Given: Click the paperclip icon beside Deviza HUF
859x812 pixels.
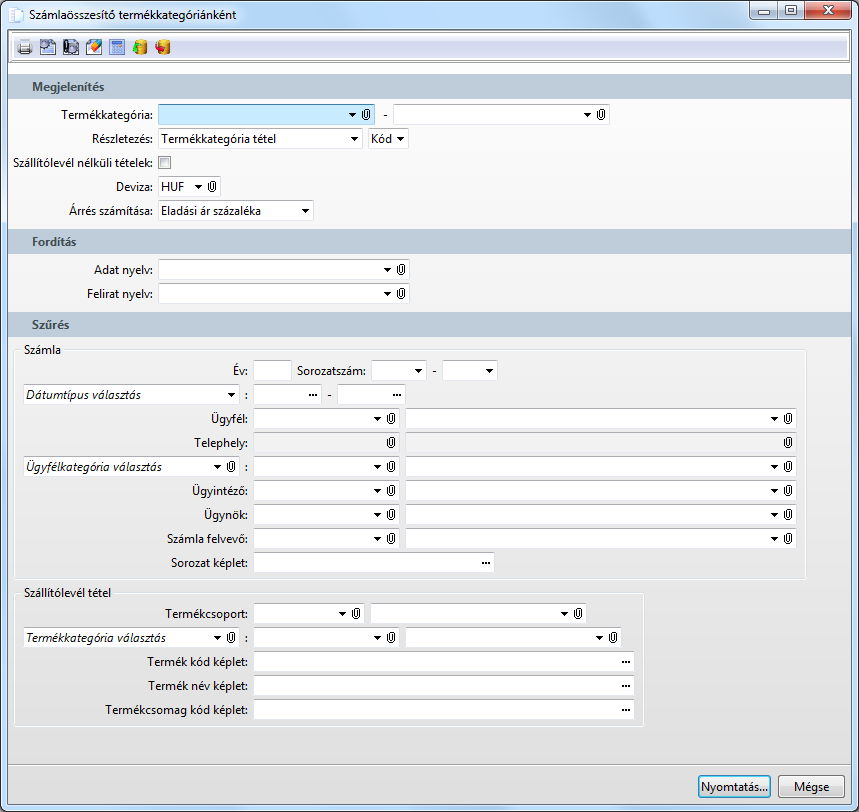Looking at the screenshot, I should (213, 187).
